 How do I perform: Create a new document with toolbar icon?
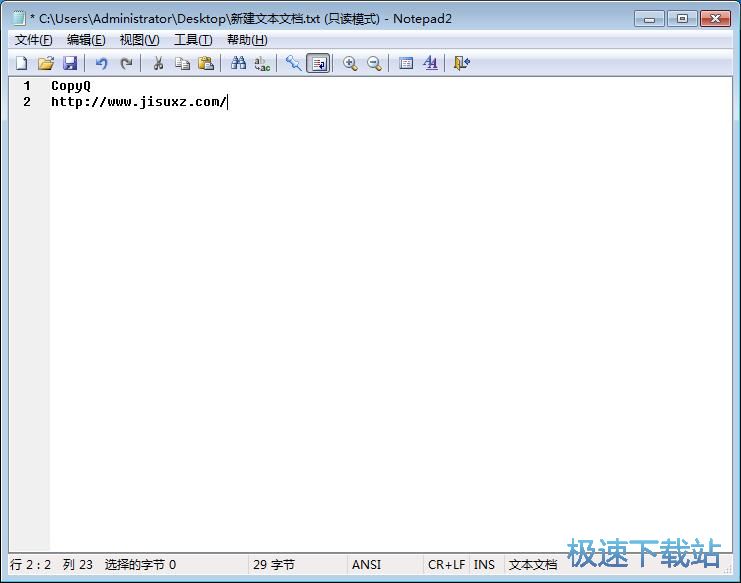(22, 63)
